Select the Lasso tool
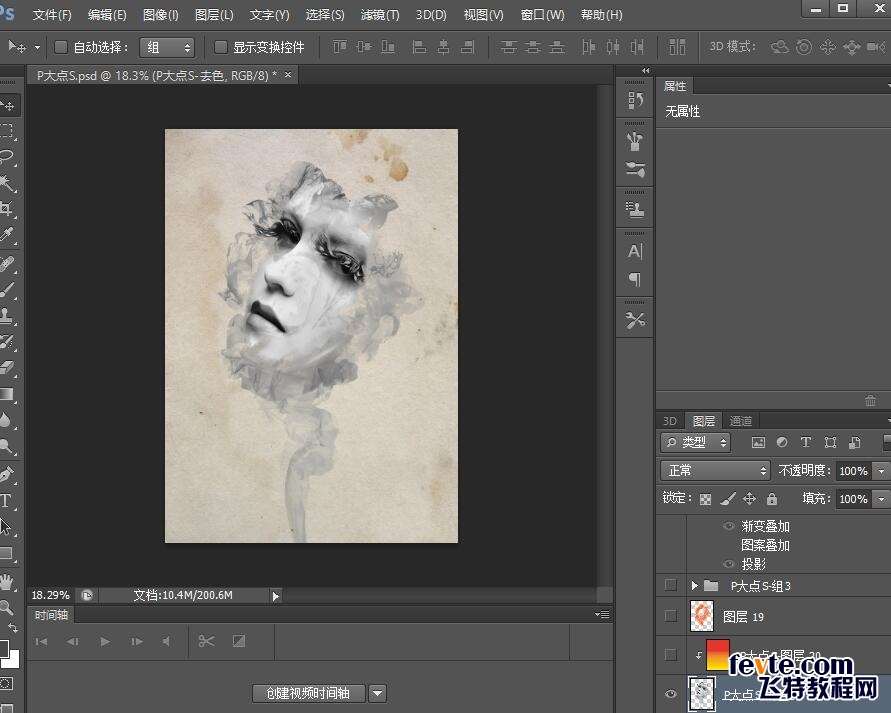Image resolution: width=891 pixels, height=713 pixels. 7,156
